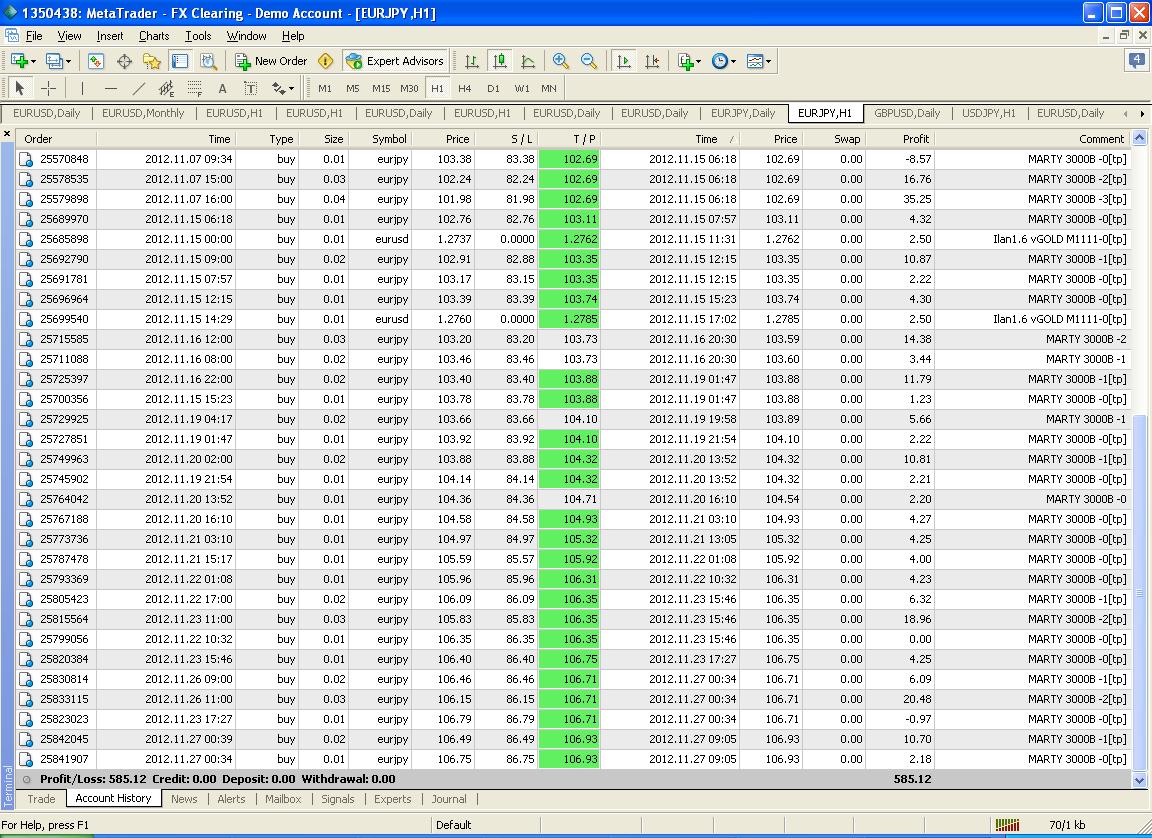Click the scrollbar up arrow

1140,138
